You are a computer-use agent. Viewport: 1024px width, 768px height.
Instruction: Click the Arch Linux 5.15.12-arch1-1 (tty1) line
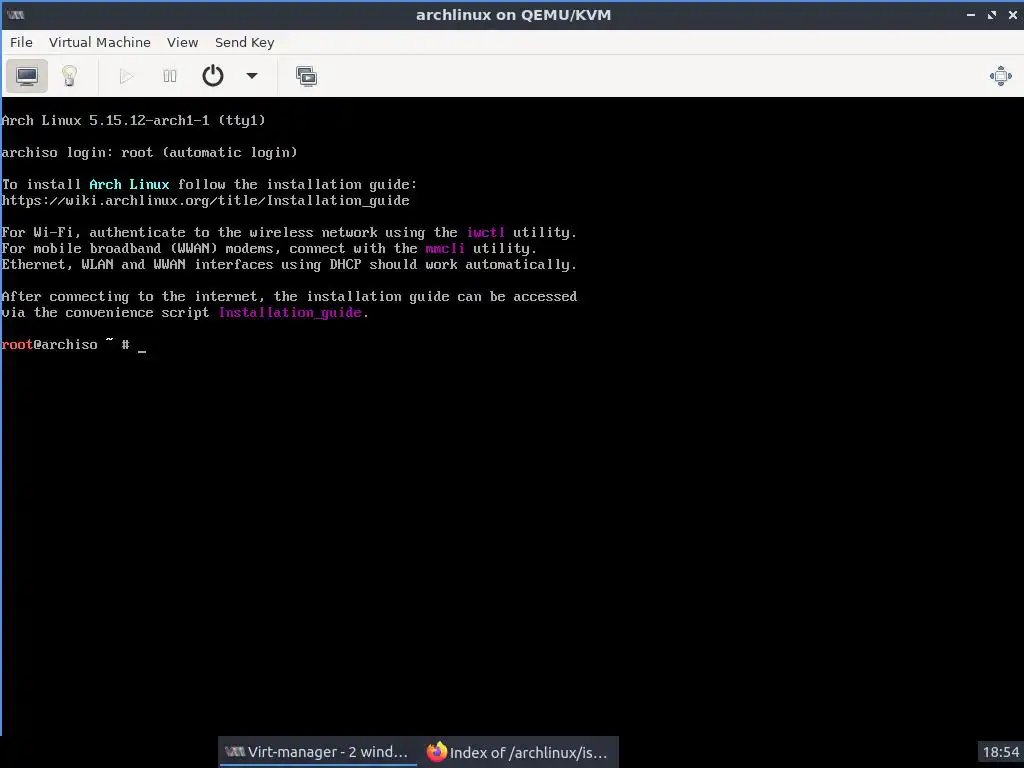pyautogui.click(x=133, y=120)
